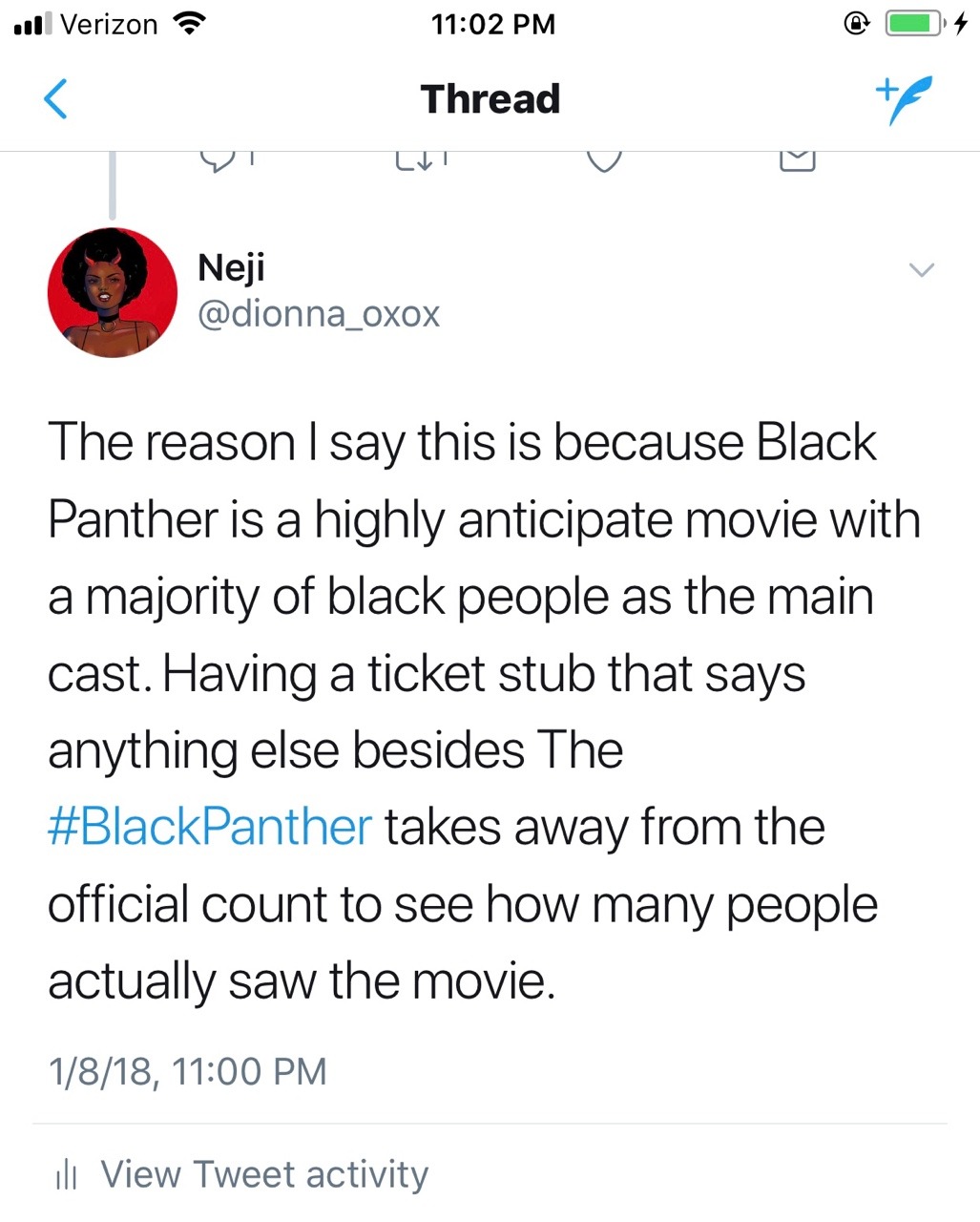The width and height of the screenshot is (980, 1222).
Task: Like the previous tweet with the heart icon
Action: click(x=604, y=160)
